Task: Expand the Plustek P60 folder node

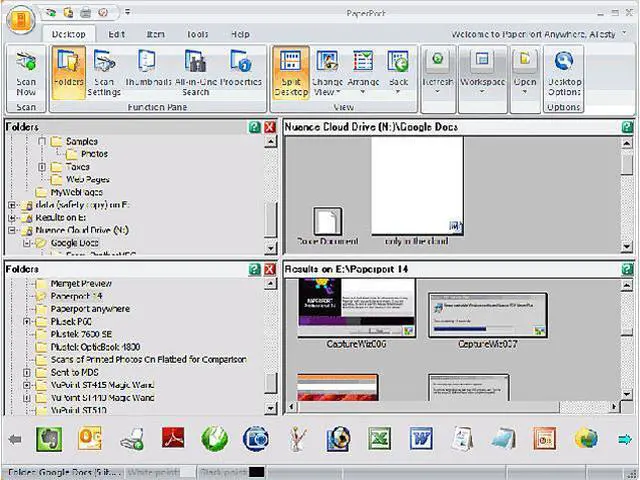Action: 28,323
